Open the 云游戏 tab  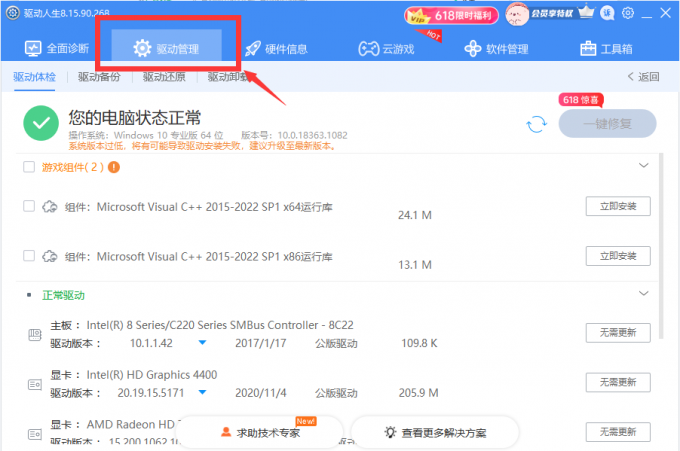coord(386,49)
